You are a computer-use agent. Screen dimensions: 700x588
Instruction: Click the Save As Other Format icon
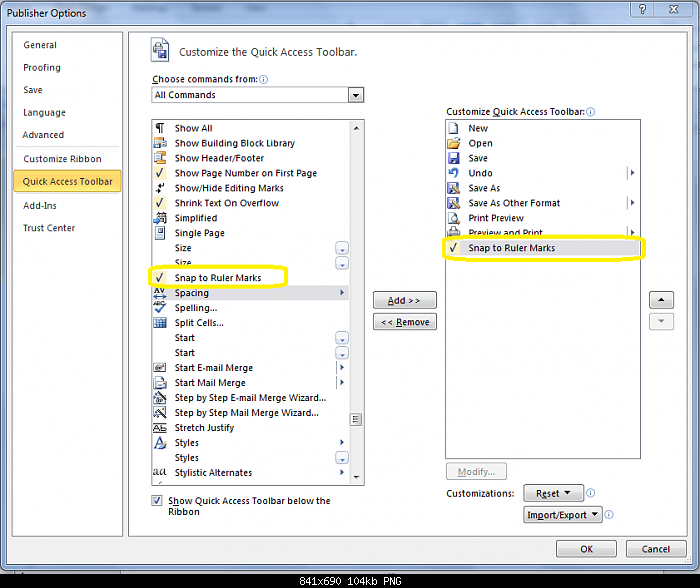454,203
